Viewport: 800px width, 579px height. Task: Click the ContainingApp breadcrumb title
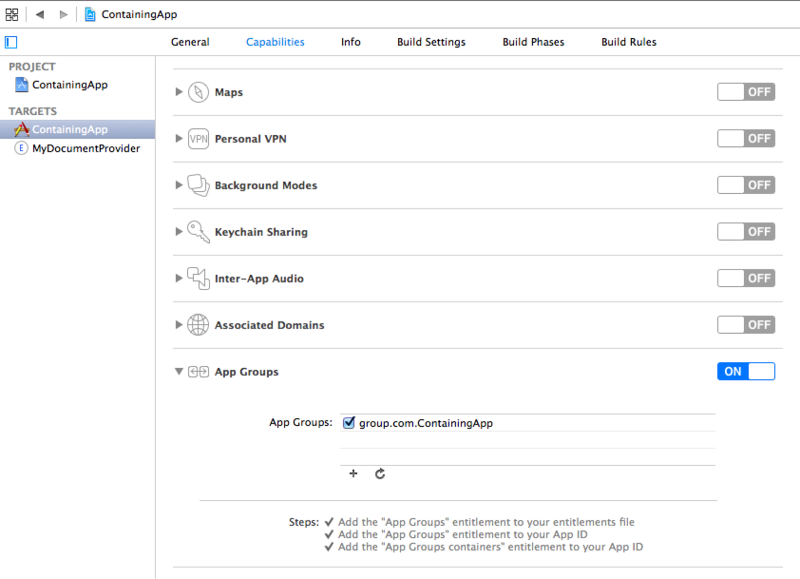[x=139, y=14]
